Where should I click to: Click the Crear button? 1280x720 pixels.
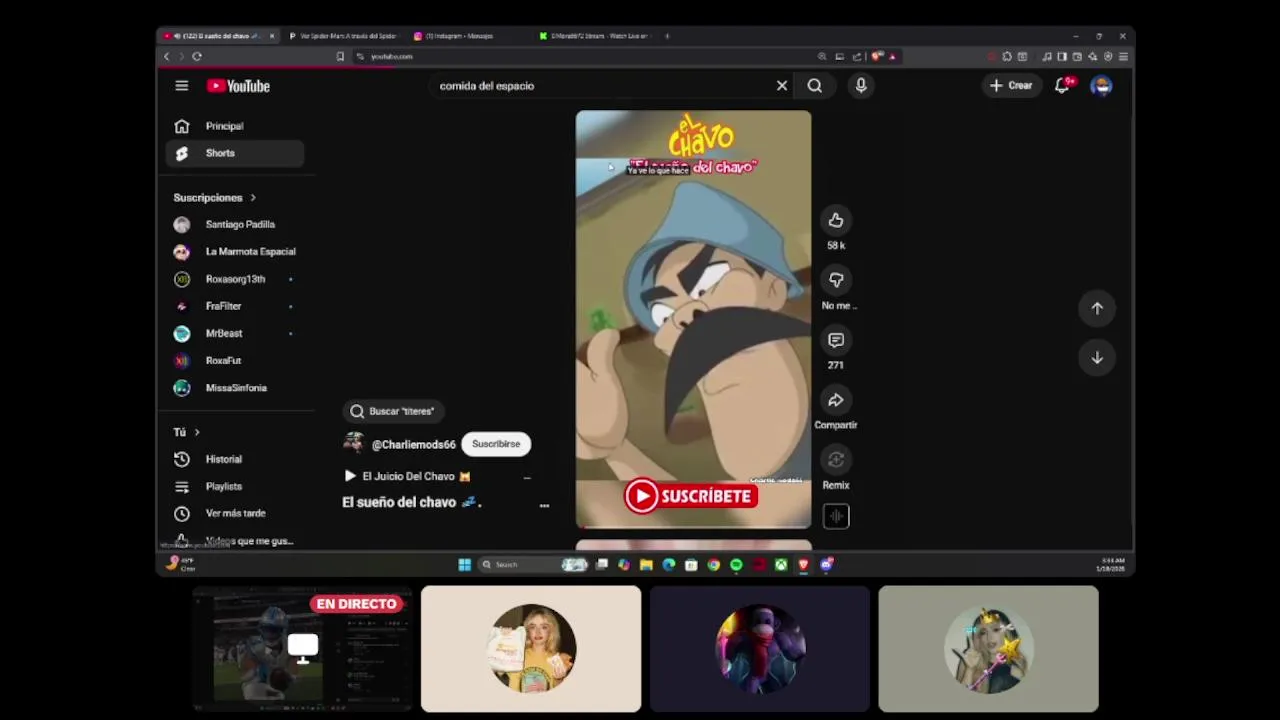pyautogui.click(x=1011, y=86)
